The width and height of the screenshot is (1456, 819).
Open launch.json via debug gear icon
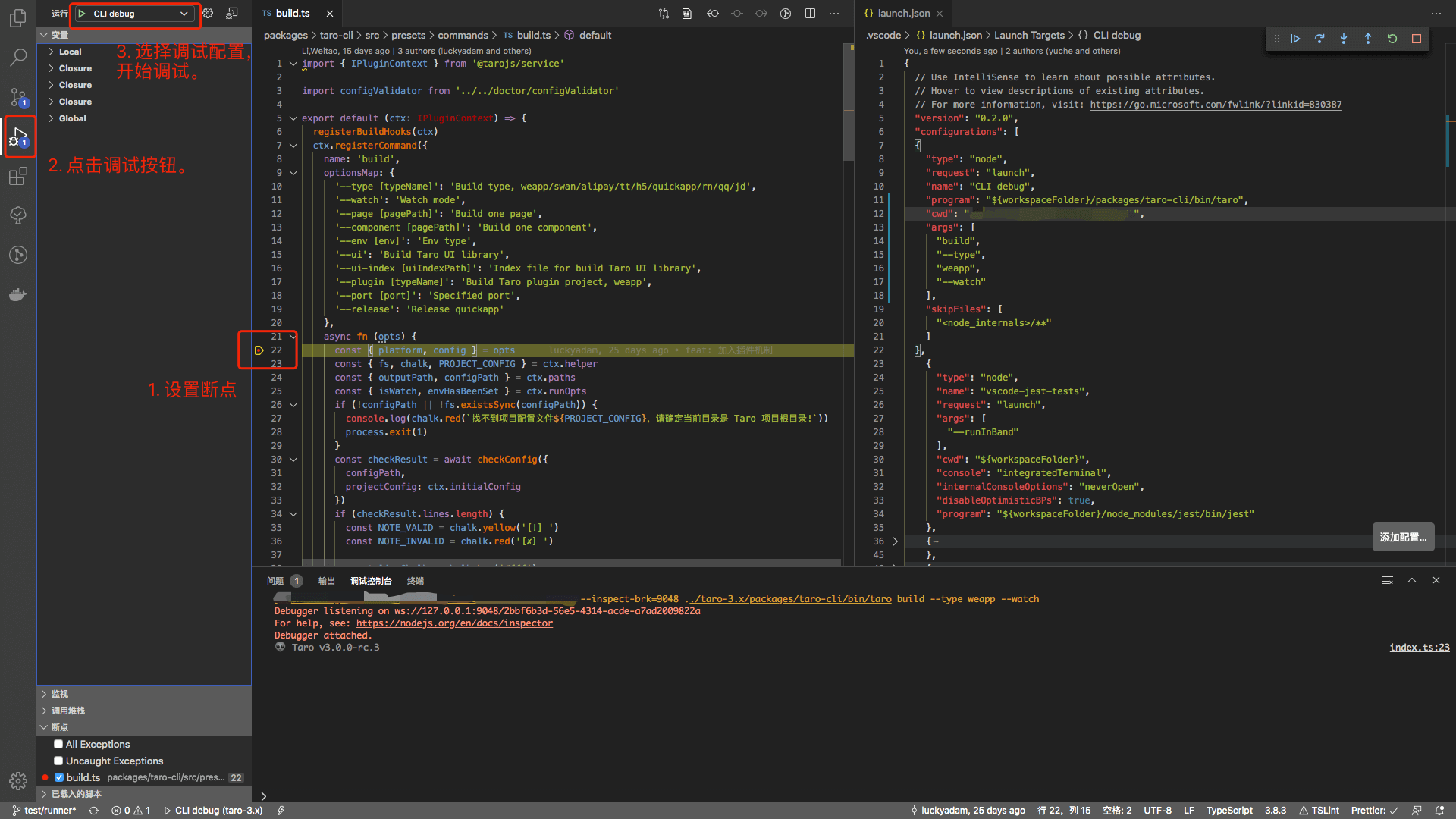tap(208, 14)
